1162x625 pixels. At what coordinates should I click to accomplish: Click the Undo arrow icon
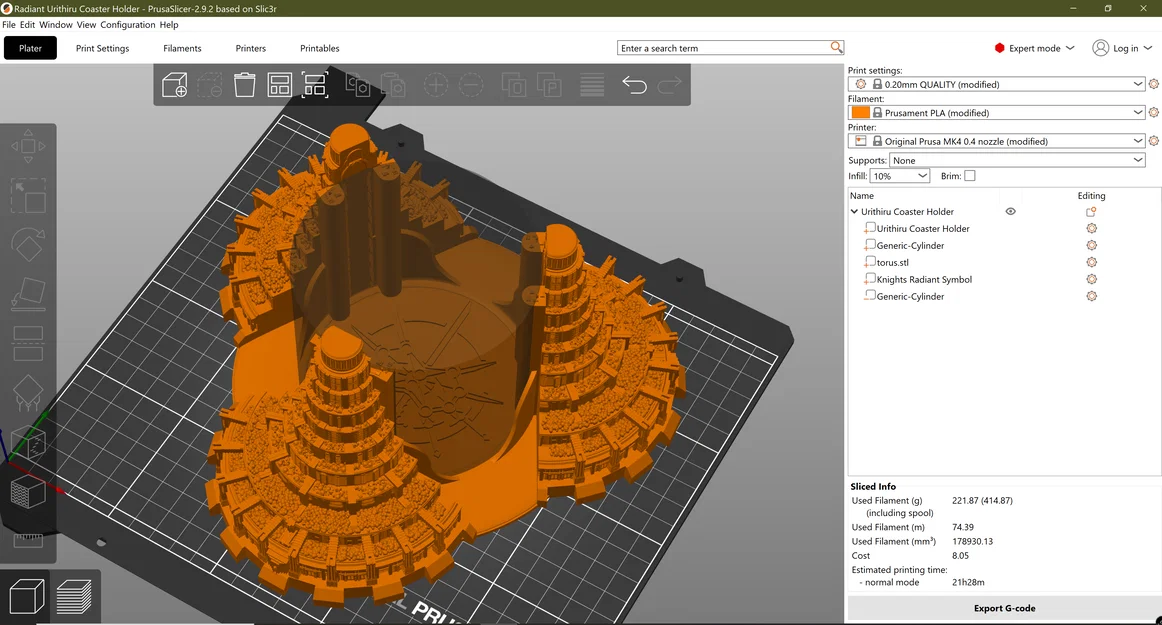coord(634,85)
